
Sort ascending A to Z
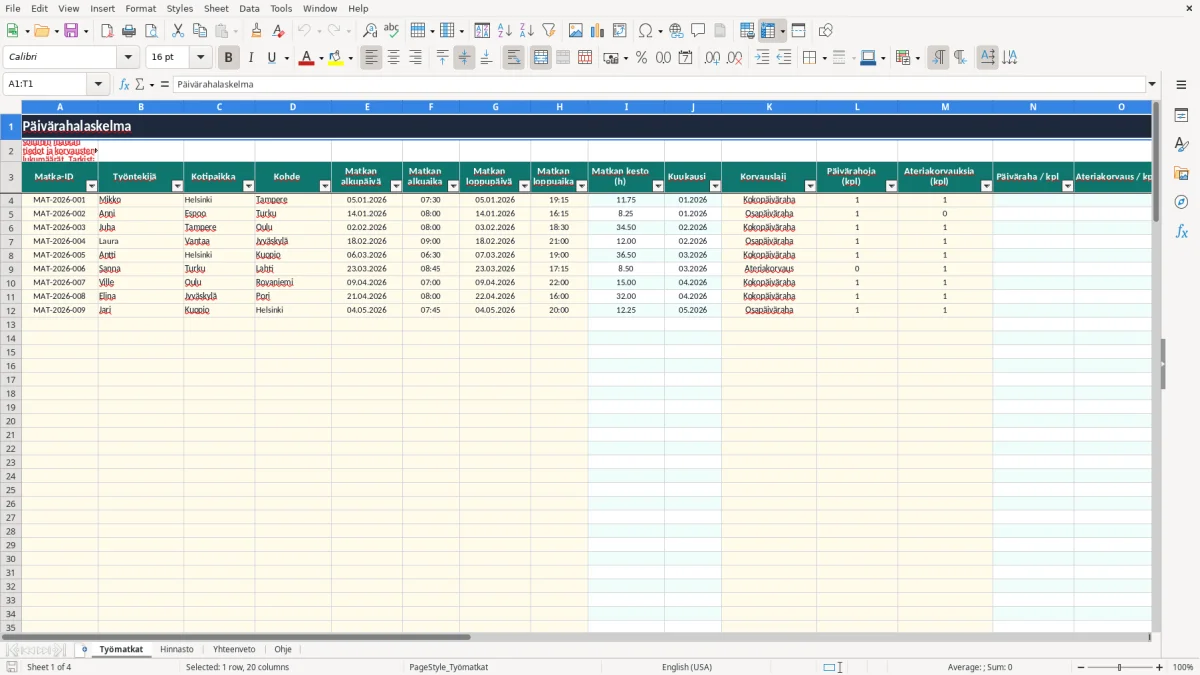click(x=504, y=30)
